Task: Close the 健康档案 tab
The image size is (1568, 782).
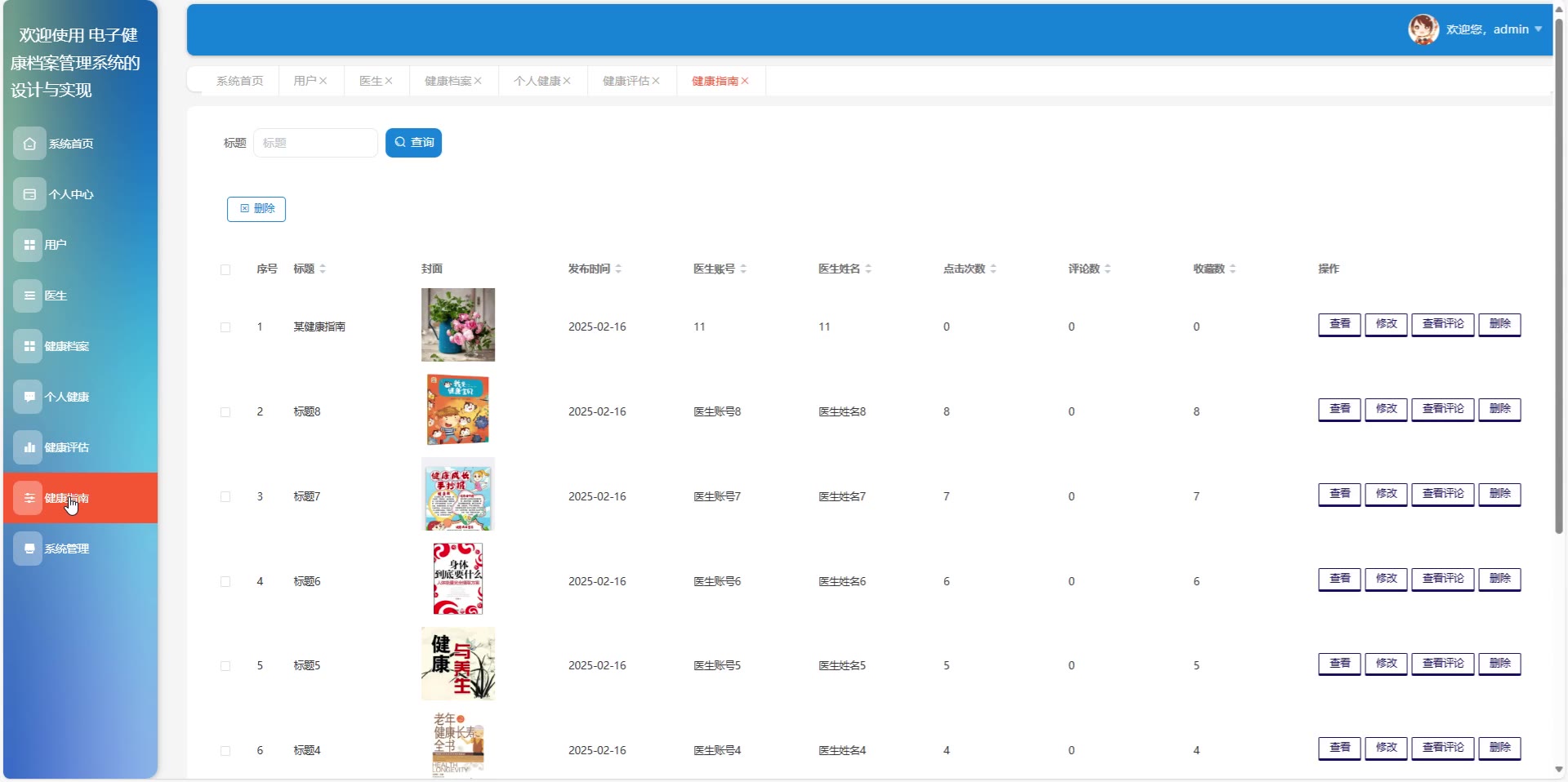Action: click(x=478, y=81)
